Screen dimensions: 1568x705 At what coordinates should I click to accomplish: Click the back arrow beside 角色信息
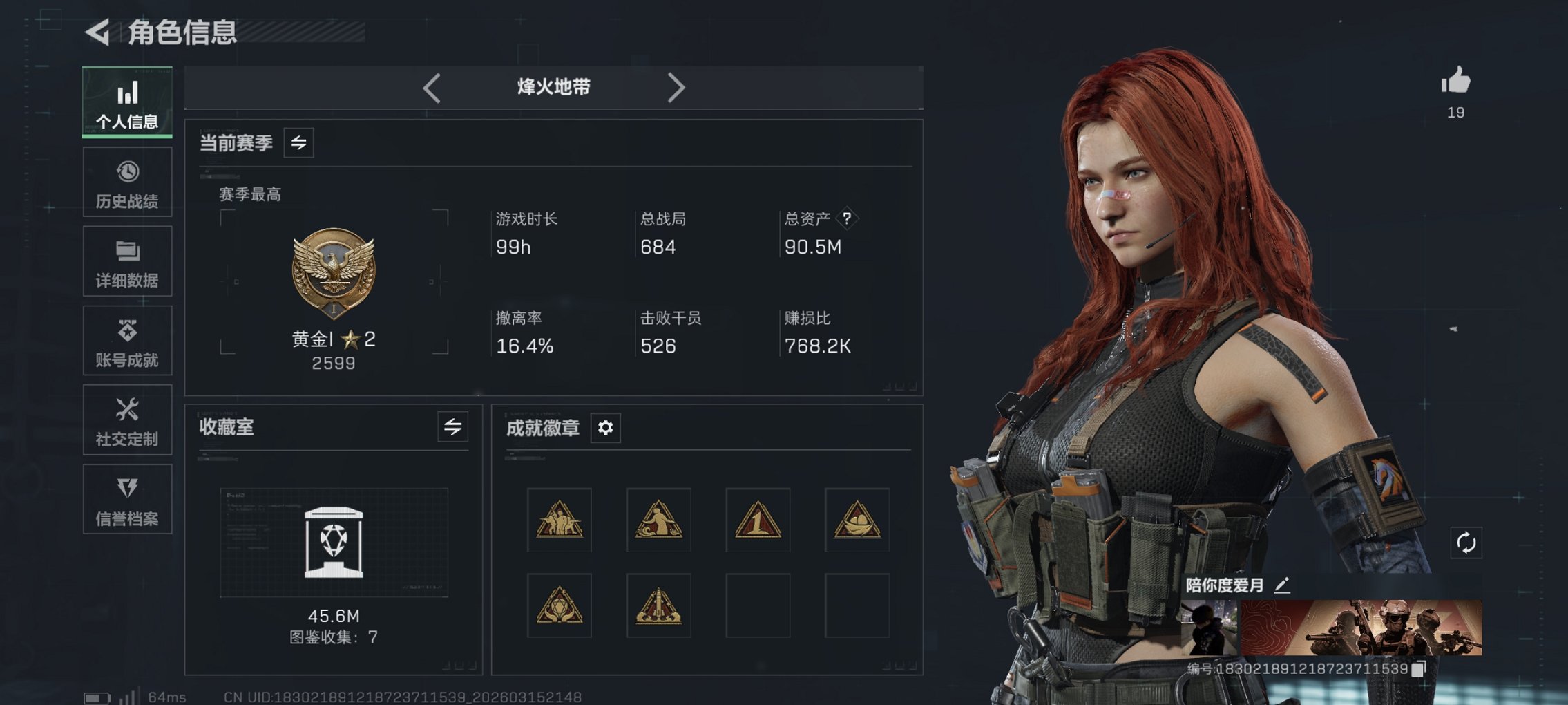[97, 32]
